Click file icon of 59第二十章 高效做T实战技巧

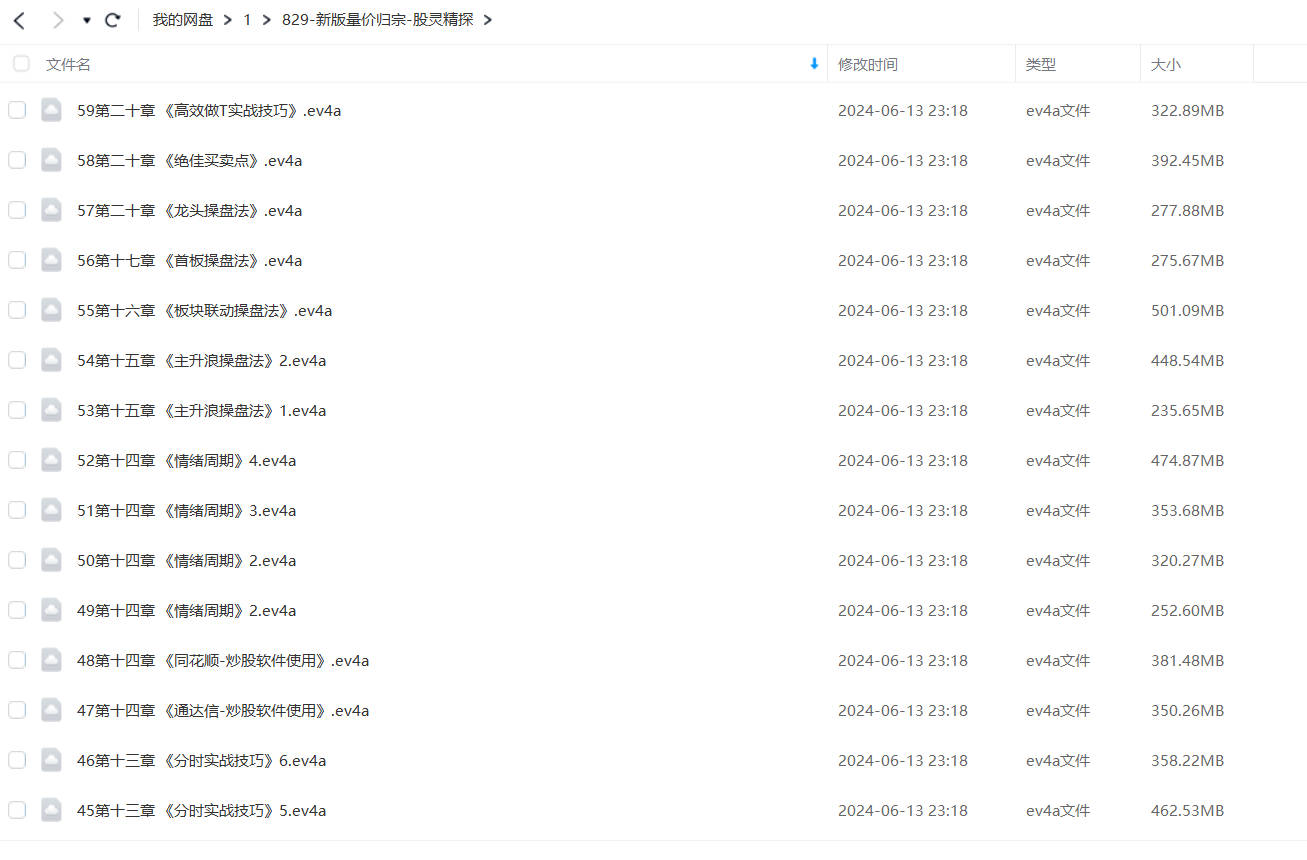click(x=51, y=110)
